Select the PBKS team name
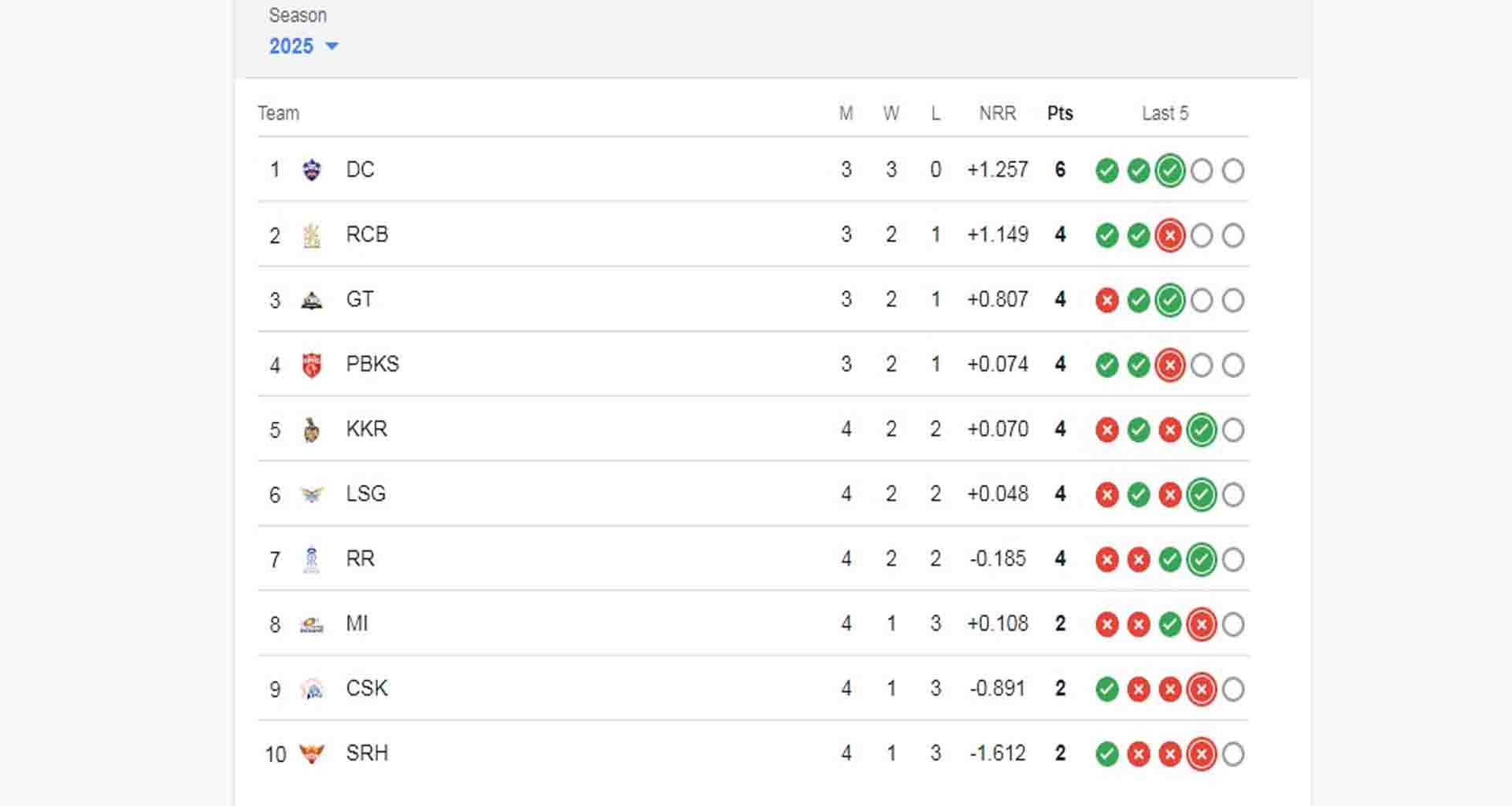 click(372, 364)
